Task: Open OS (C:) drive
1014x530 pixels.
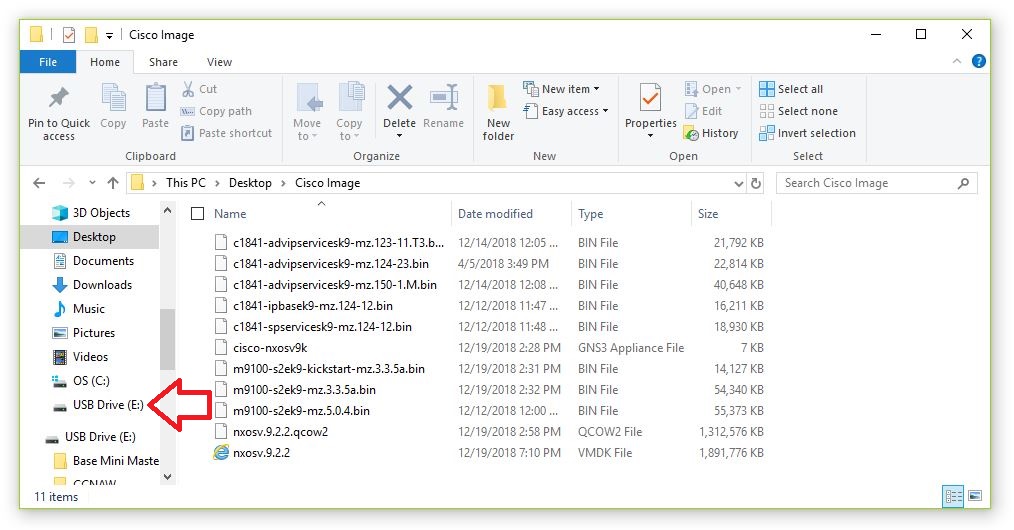Action: 81,380
